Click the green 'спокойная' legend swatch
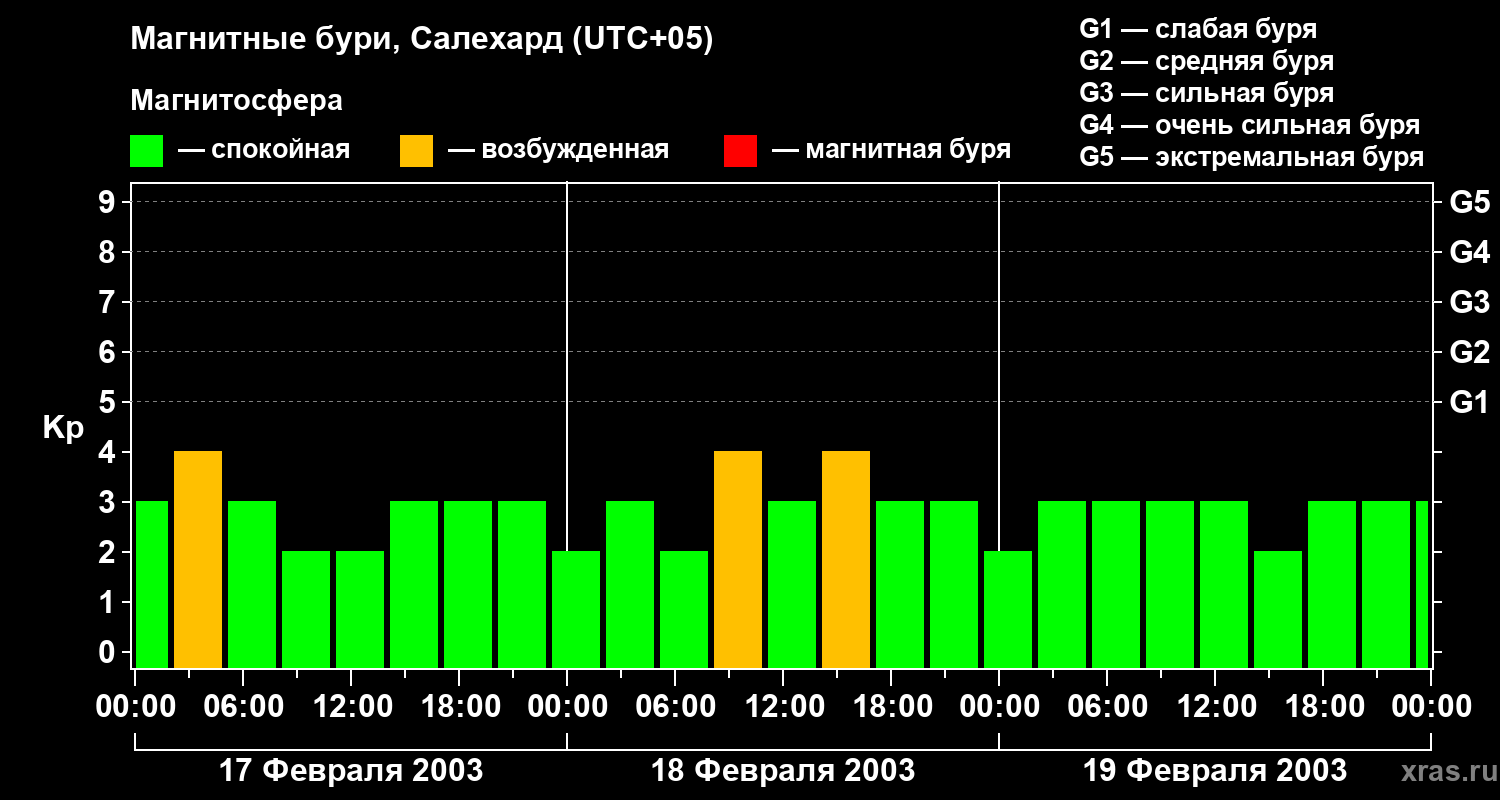Viewport: 1500px width, 800px height. pyautogui.click(x=147, y=151)
